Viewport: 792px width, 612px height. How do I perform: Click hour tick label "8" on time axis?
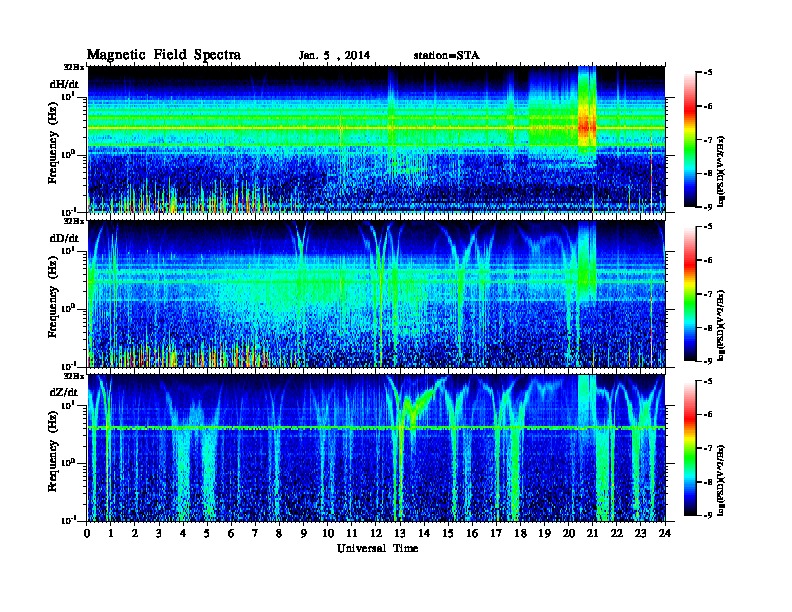[279, 533]
